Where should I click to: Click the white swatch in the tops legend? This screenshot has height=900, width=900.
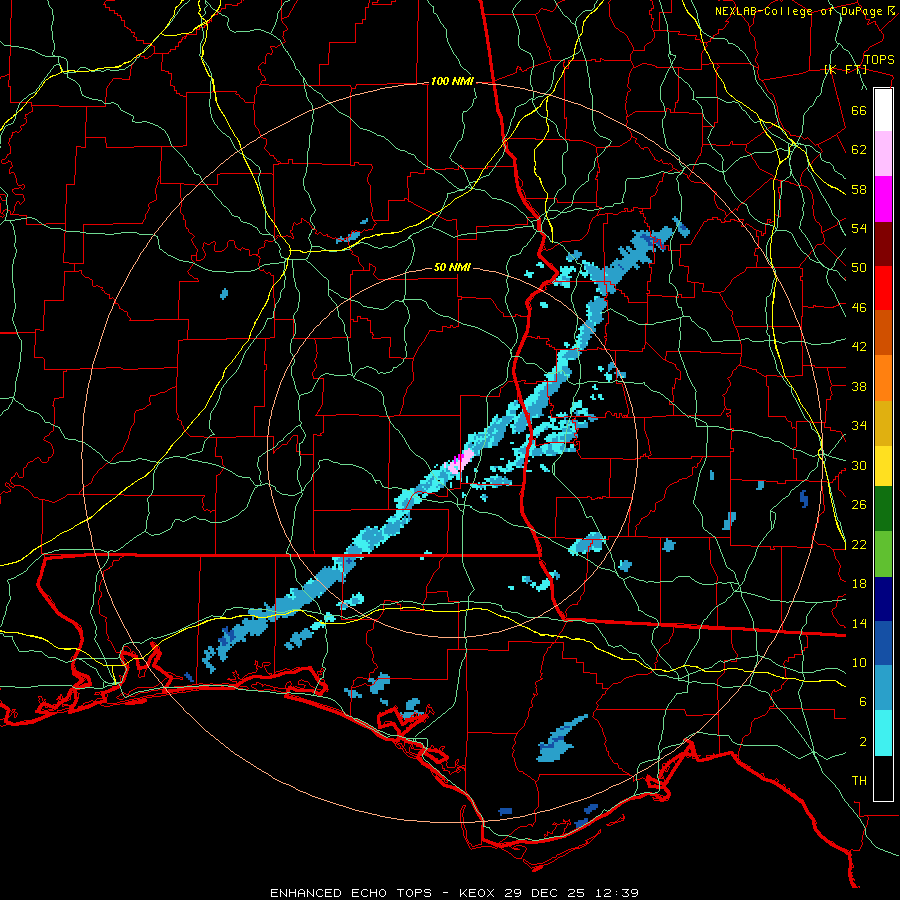(883, 110)
